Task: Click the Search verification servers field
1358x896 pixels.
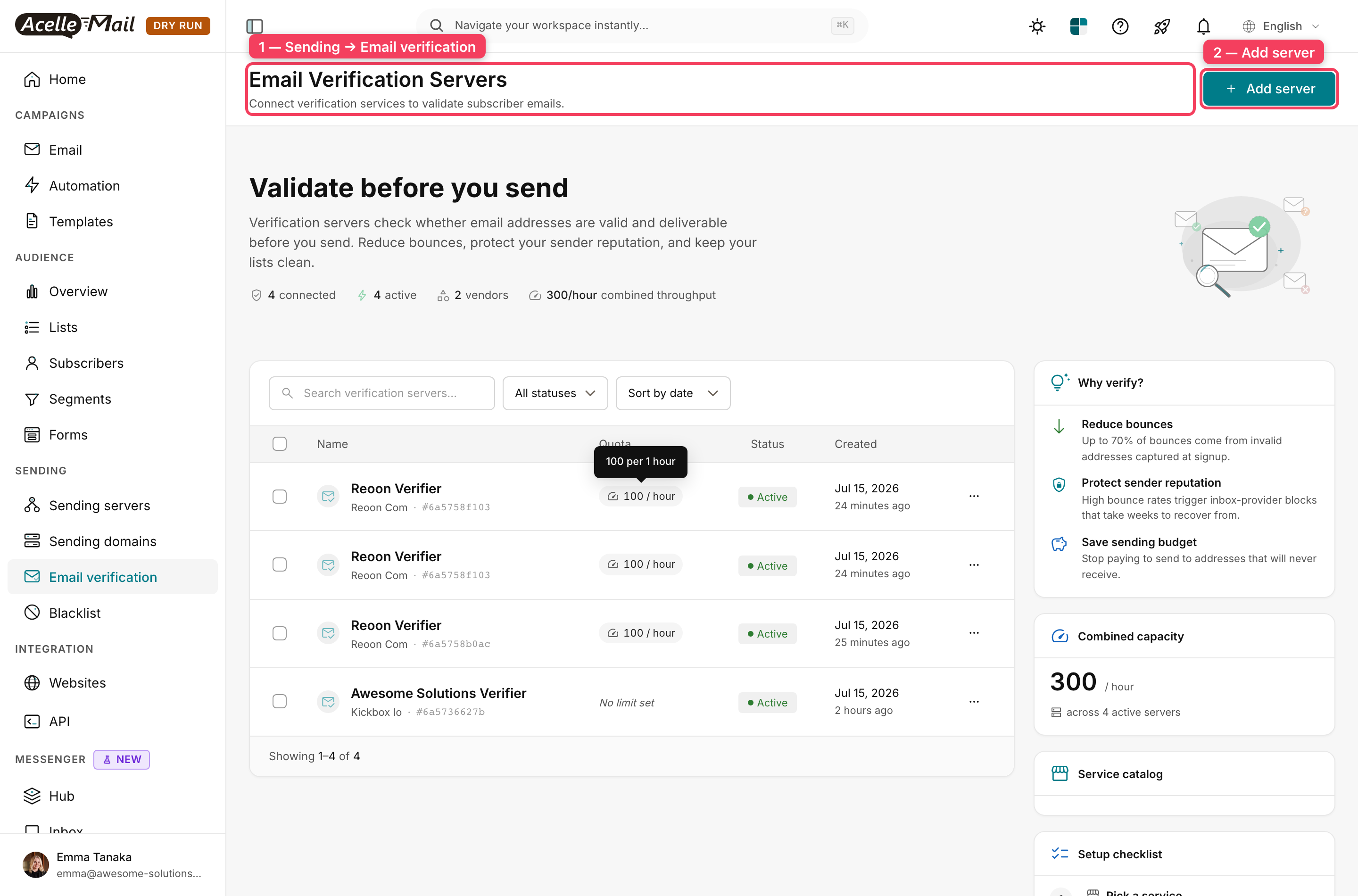Action: [x=381, y=393]
